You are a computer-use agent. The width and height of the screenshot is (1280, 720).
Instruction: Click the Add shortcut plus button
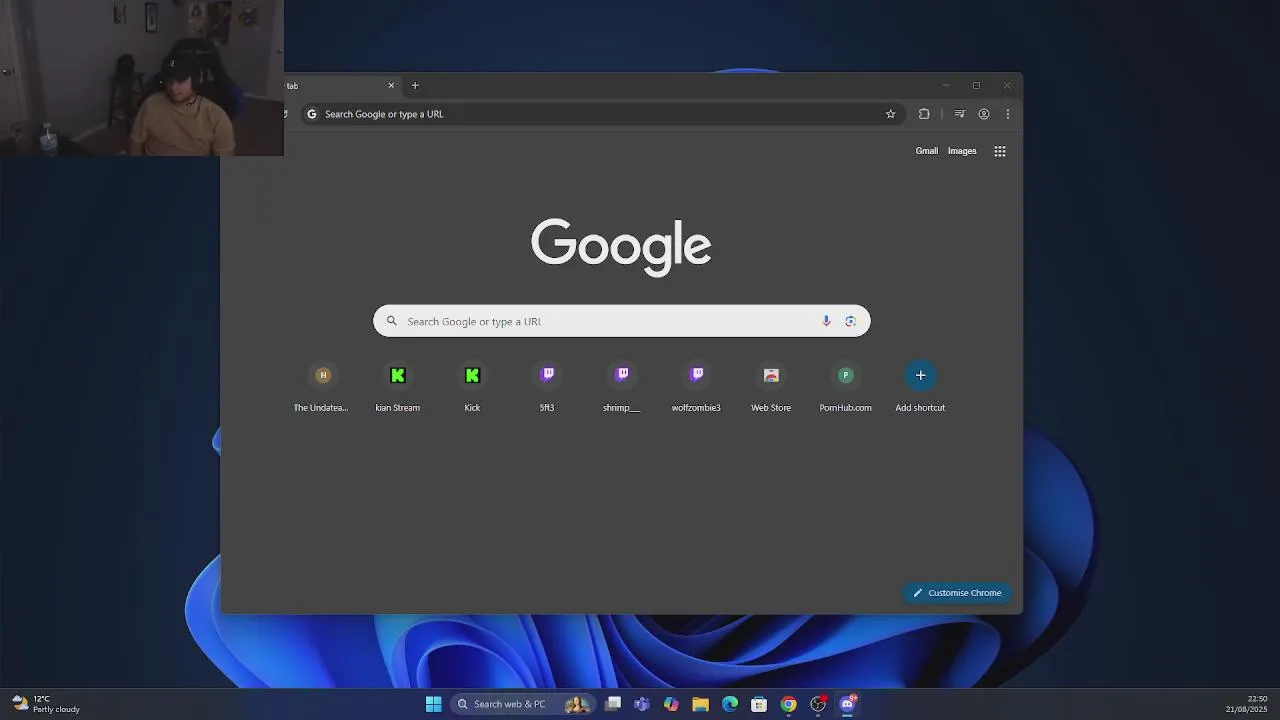(920, 376)
